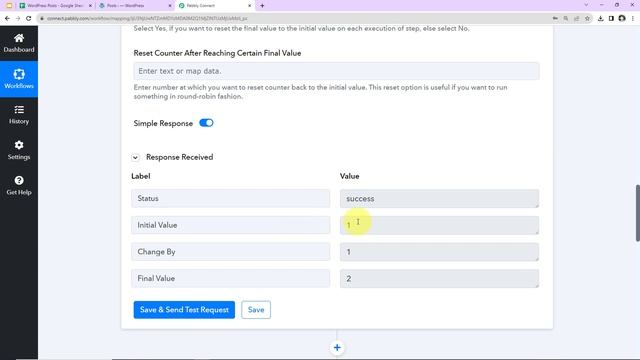Click the Response Received heading text
The image size is (640, 360).
[180, 157]
